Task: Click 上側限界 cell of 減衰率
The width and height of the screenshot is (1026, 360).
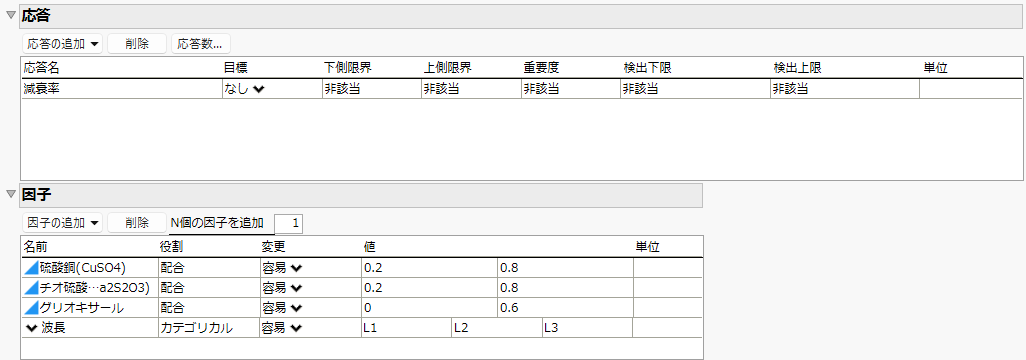Action: coord(471,90)
